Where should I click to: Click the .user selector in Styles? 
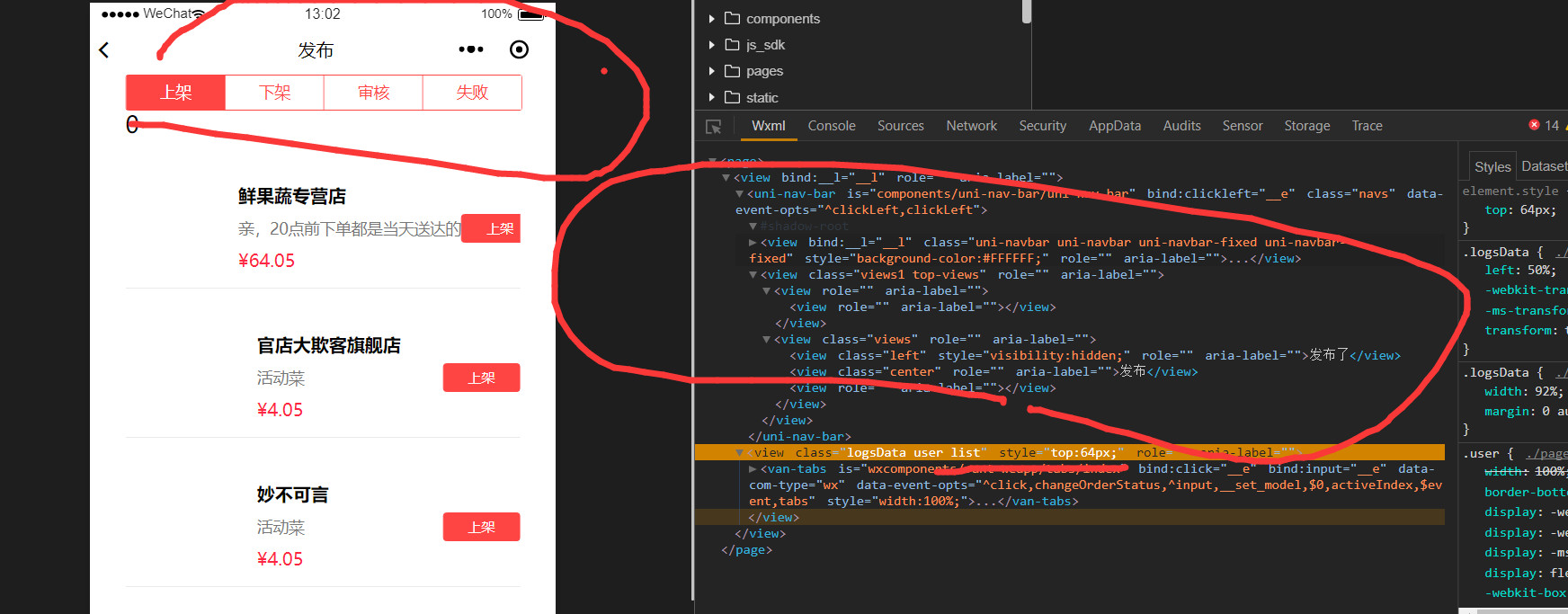tap(1483, 454)
